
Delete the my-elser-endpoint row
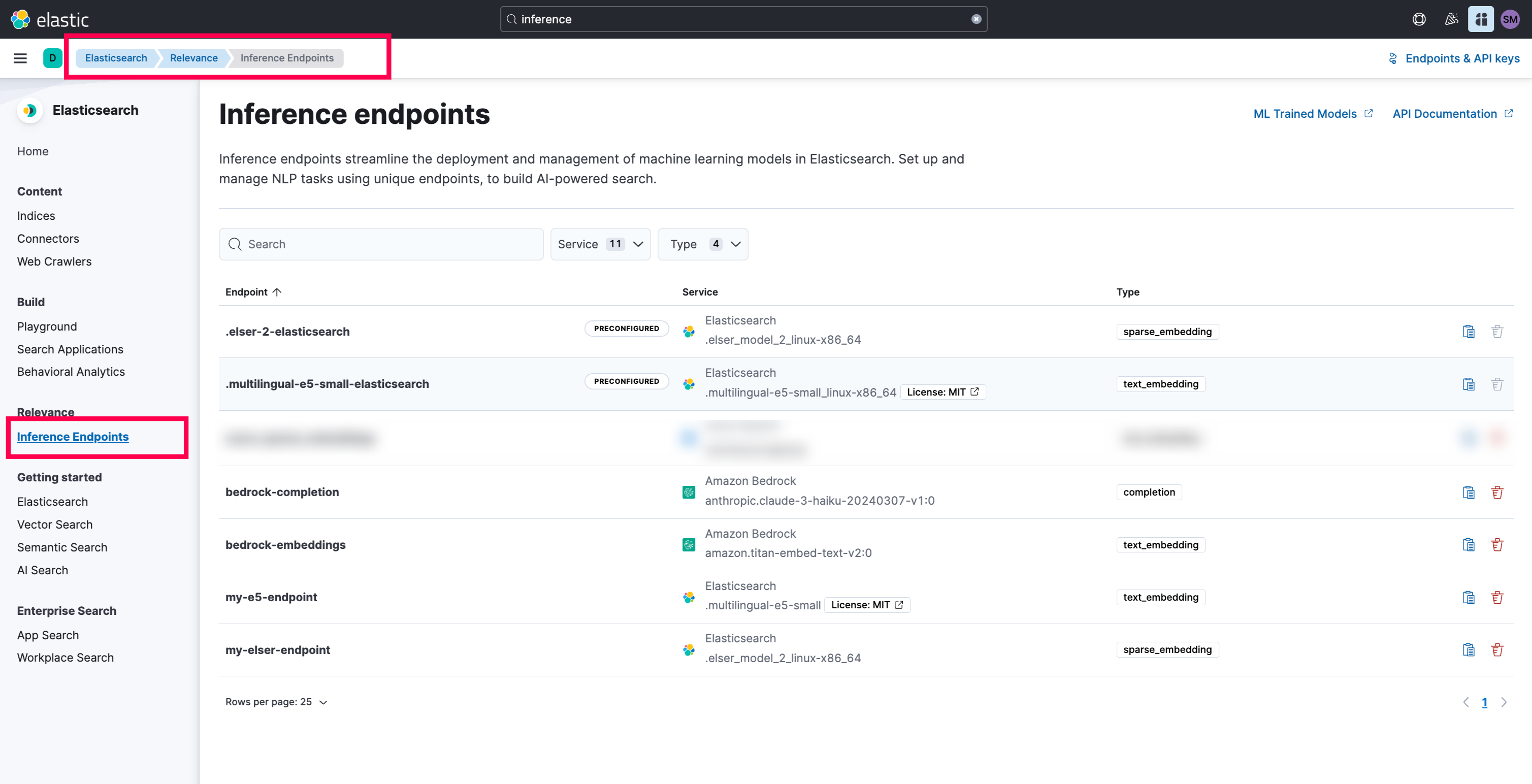(1497, 649)
